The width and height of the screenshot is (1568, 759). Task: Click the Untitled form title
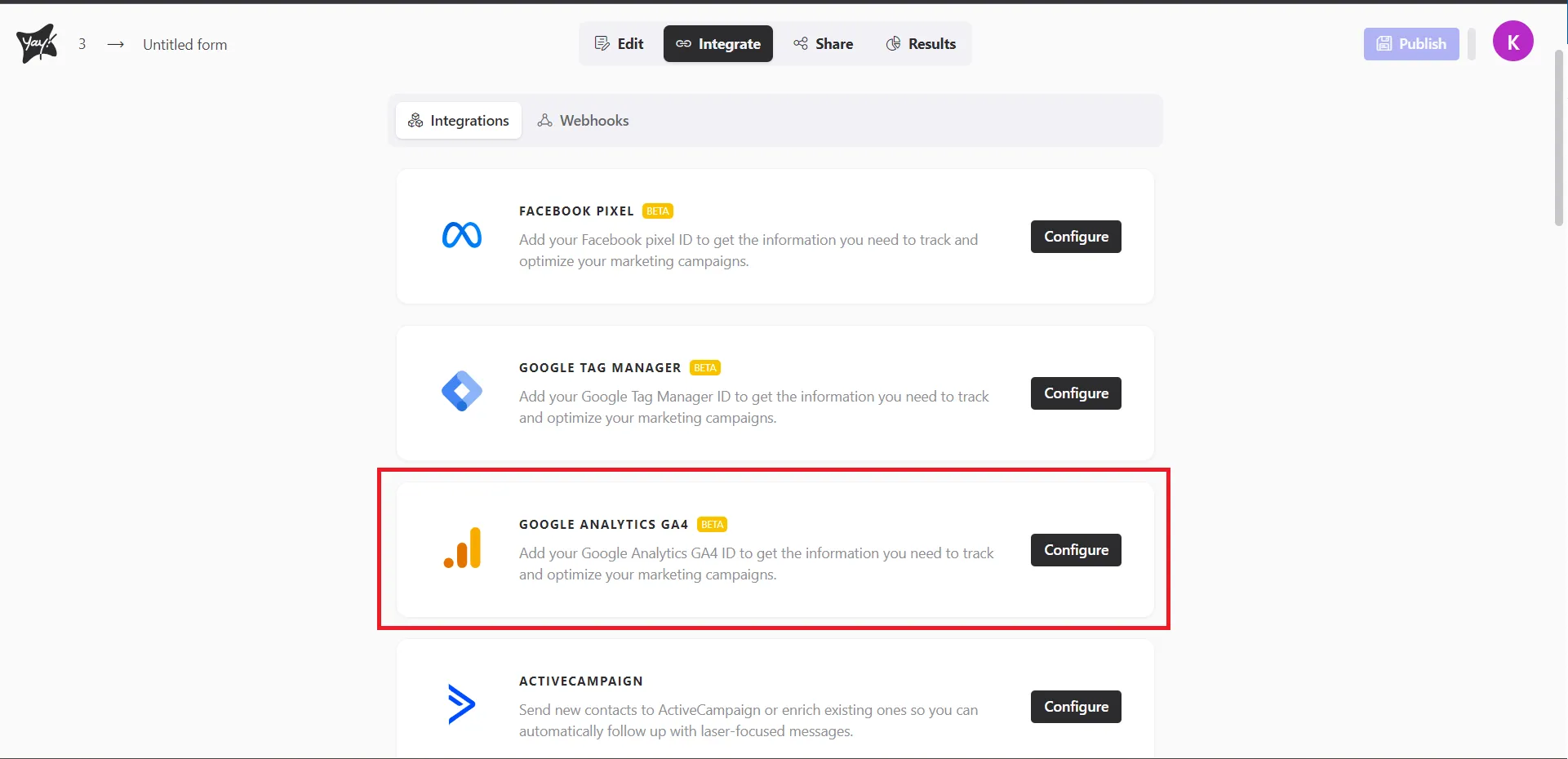click(x=185, y=45)
